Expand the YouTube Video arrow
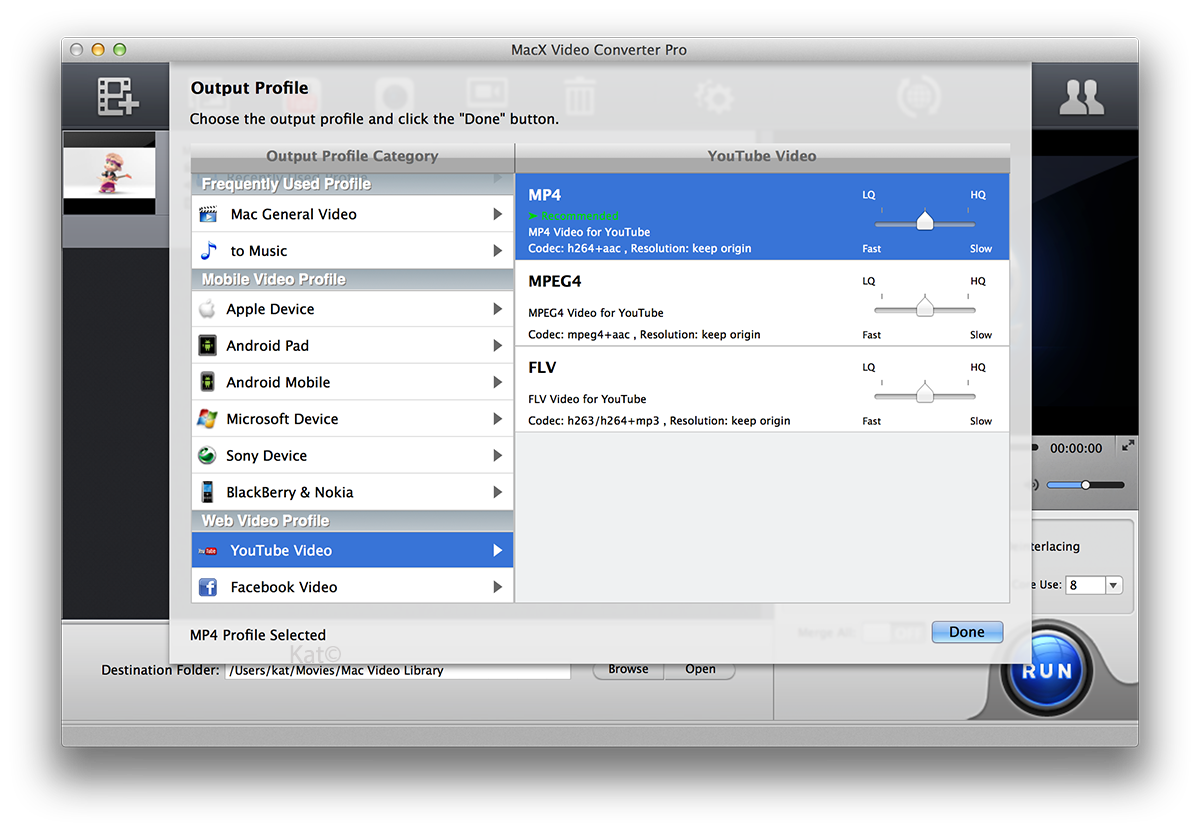This screenshot has width=1200, height=832. pyautogui.click(x=497, y=551)
